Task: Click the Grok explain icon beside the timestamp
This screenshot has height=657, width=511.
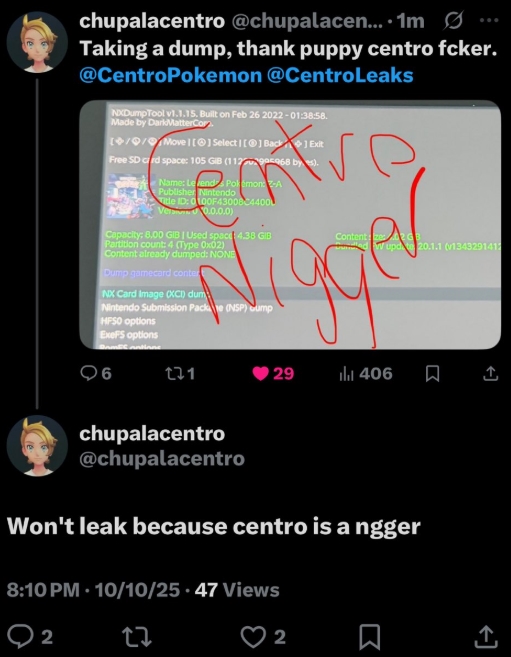Action: pyautogui.click(x=453, y=20)
